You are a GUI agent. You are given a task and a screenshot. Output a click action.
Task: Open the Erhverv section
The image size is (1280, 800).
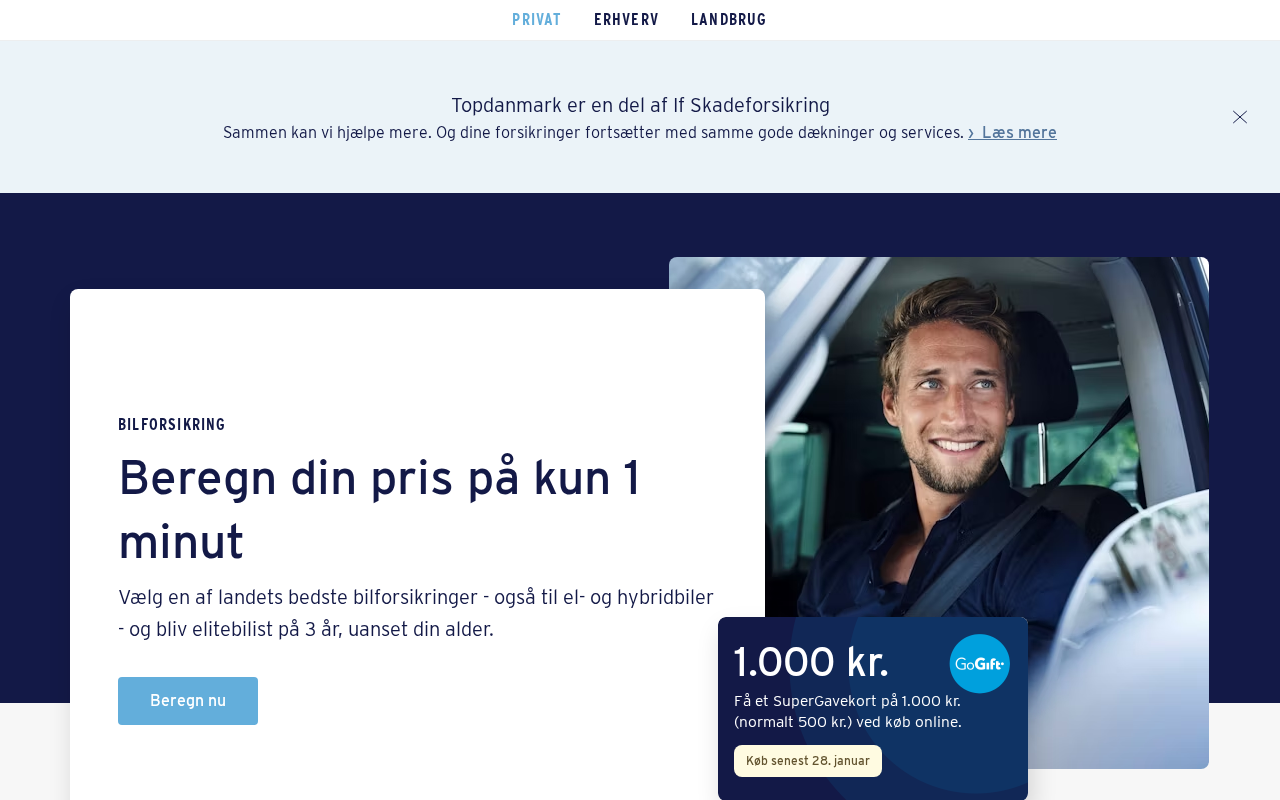pyautogui.click(x=626, y=20)
